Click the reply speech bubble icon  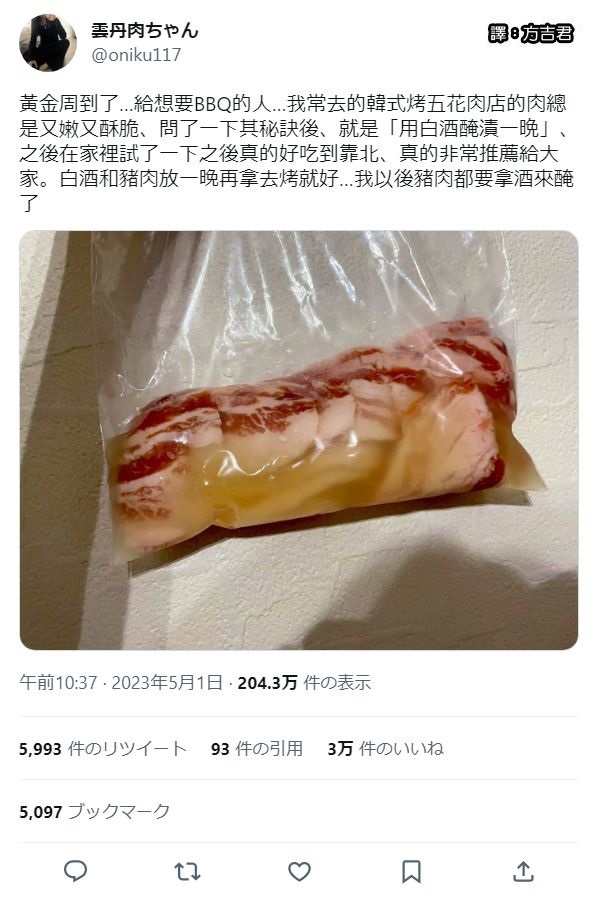75,871
